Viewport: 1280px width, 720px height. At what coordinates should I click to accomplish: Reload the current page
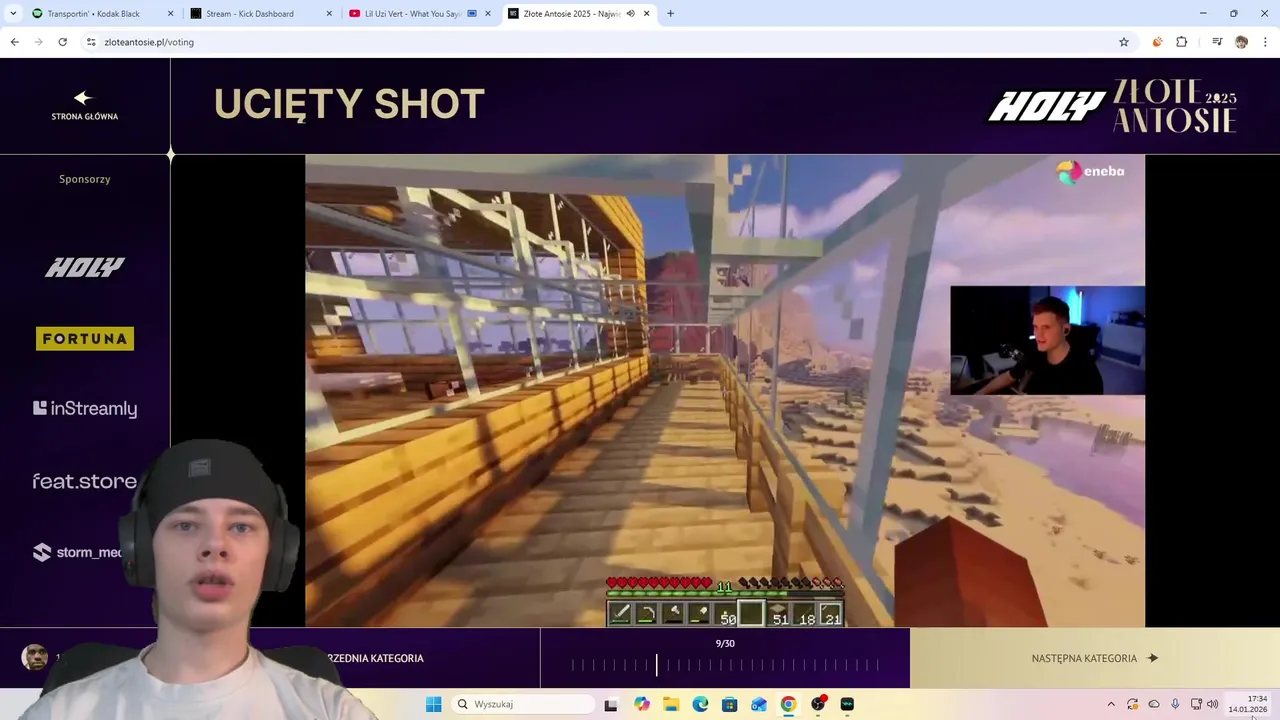tap(62, 42)
